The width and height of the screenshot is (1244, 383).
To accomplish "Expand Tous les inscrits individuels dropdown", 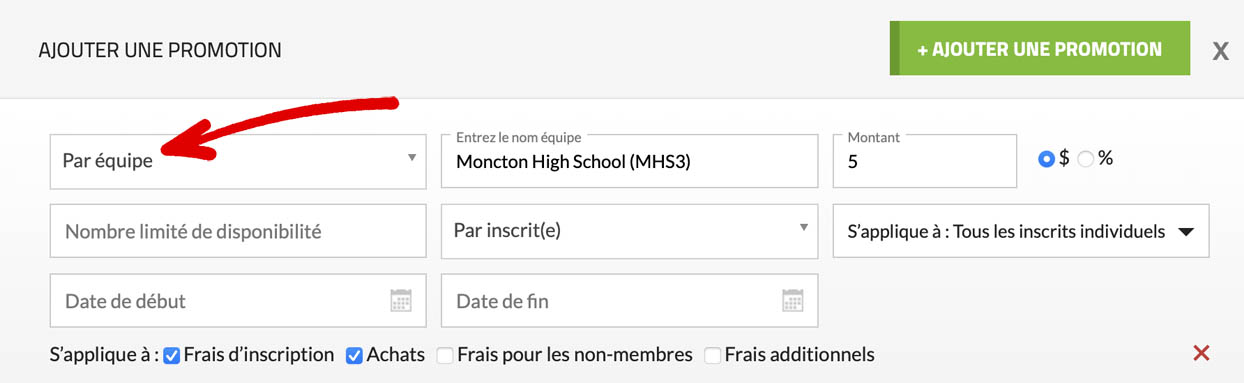I will pos(1021,231).
